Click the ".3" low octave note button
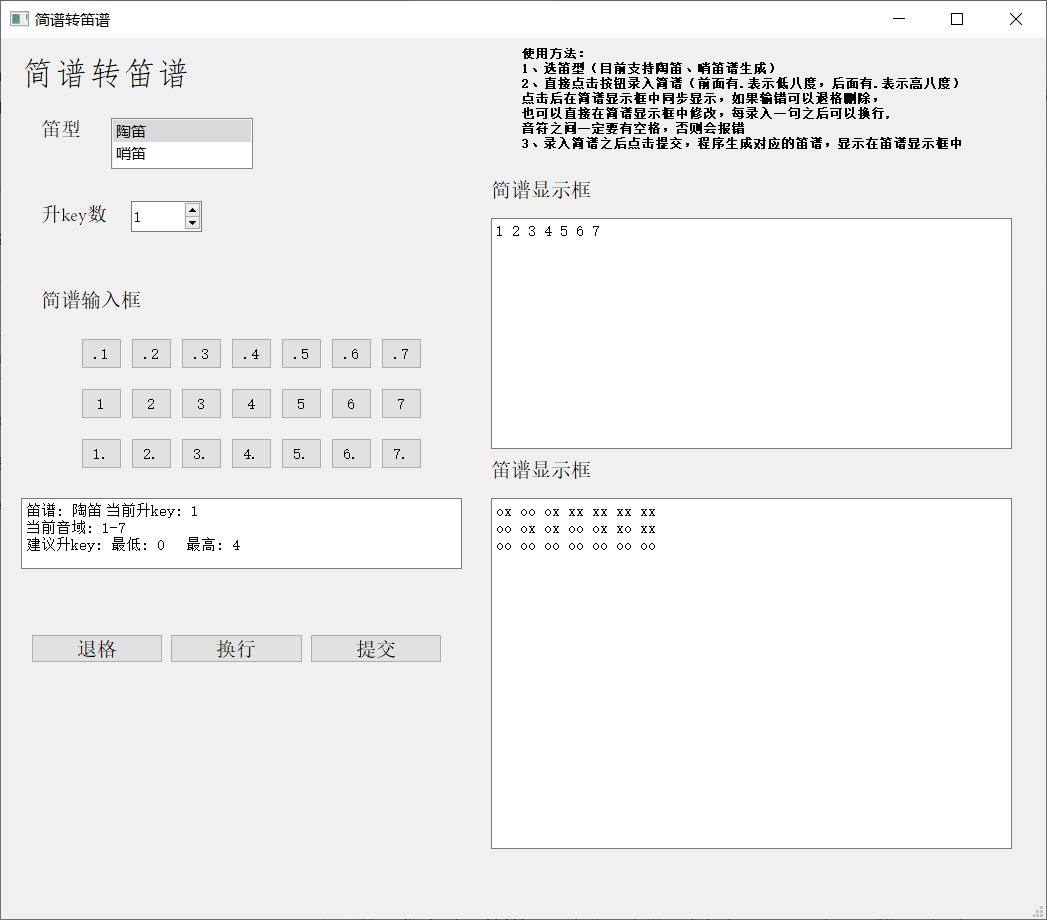The image size is (1047, 920). click(201, 353)
